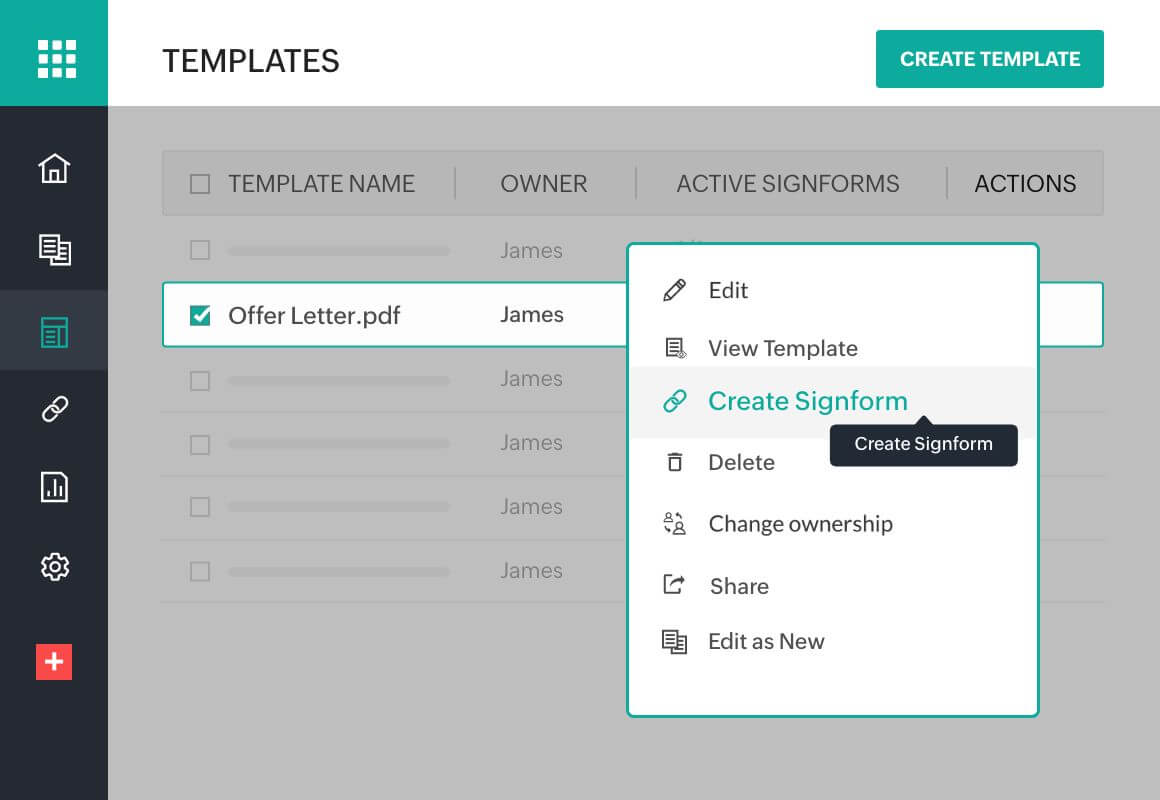Click the red plus icon at sidebar bottom

[54, 662]
